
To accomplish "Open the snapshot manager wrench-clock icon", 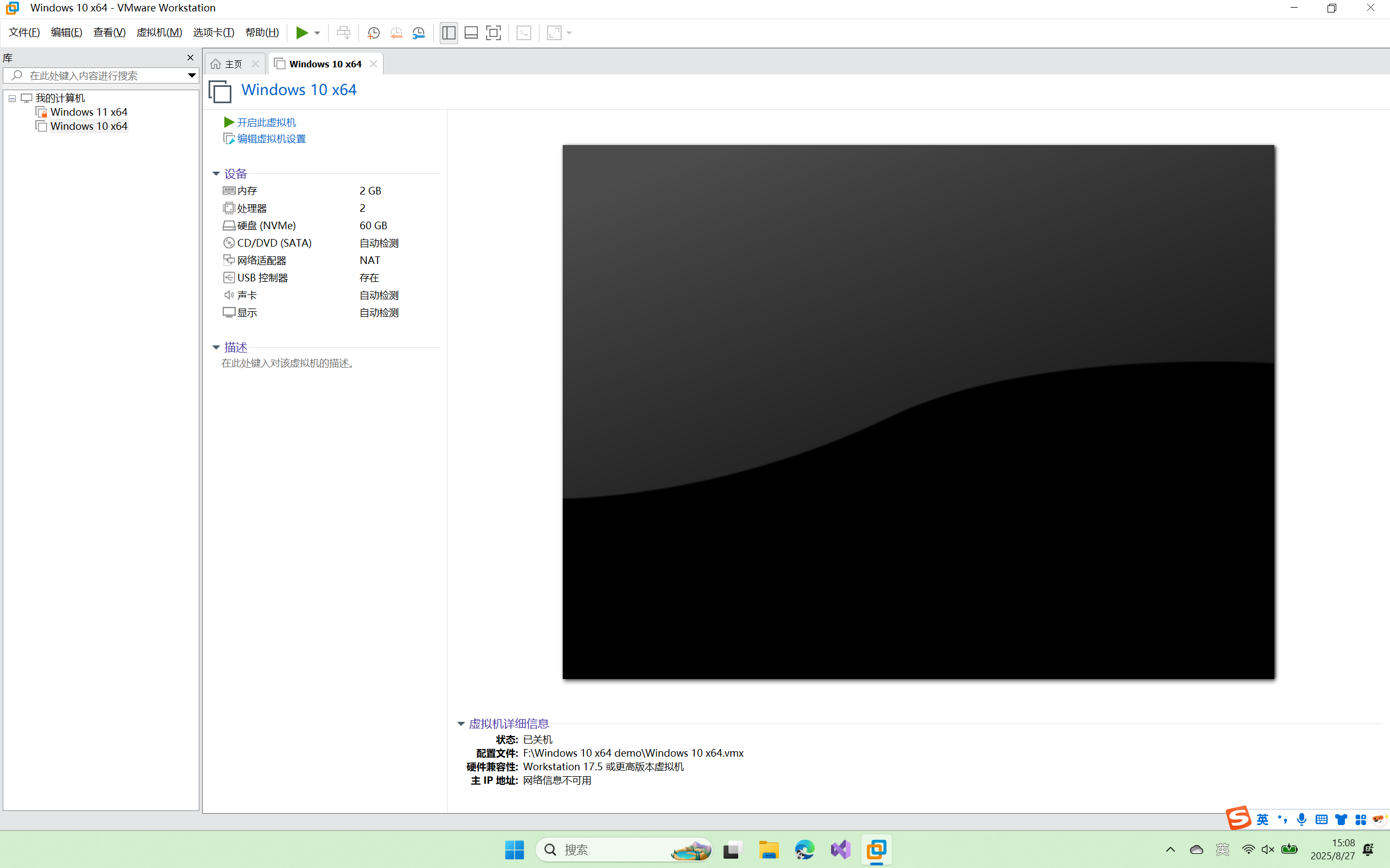I will pyautogui.click(x=419, y=33).
